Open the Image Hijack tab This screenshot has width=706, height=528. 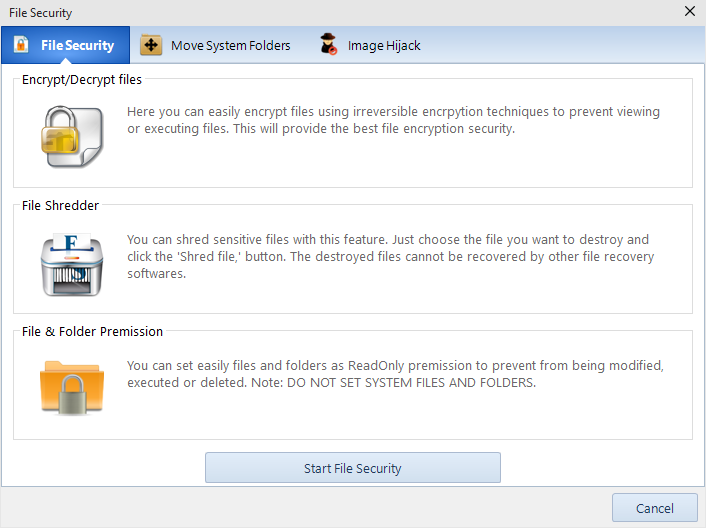pos(370,45)
